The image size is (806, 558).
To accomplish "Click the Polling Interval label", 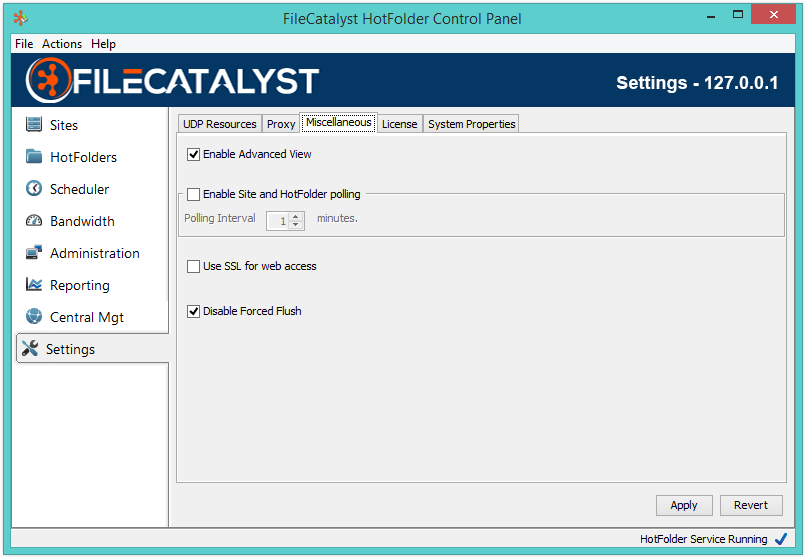I will point(219,218).
